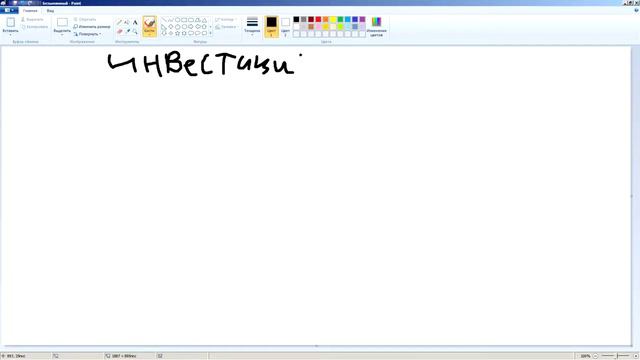The height and width of the screenshot is (360, 640).
Task: Select the Text tool (letter A)
Action: point(135,22)
